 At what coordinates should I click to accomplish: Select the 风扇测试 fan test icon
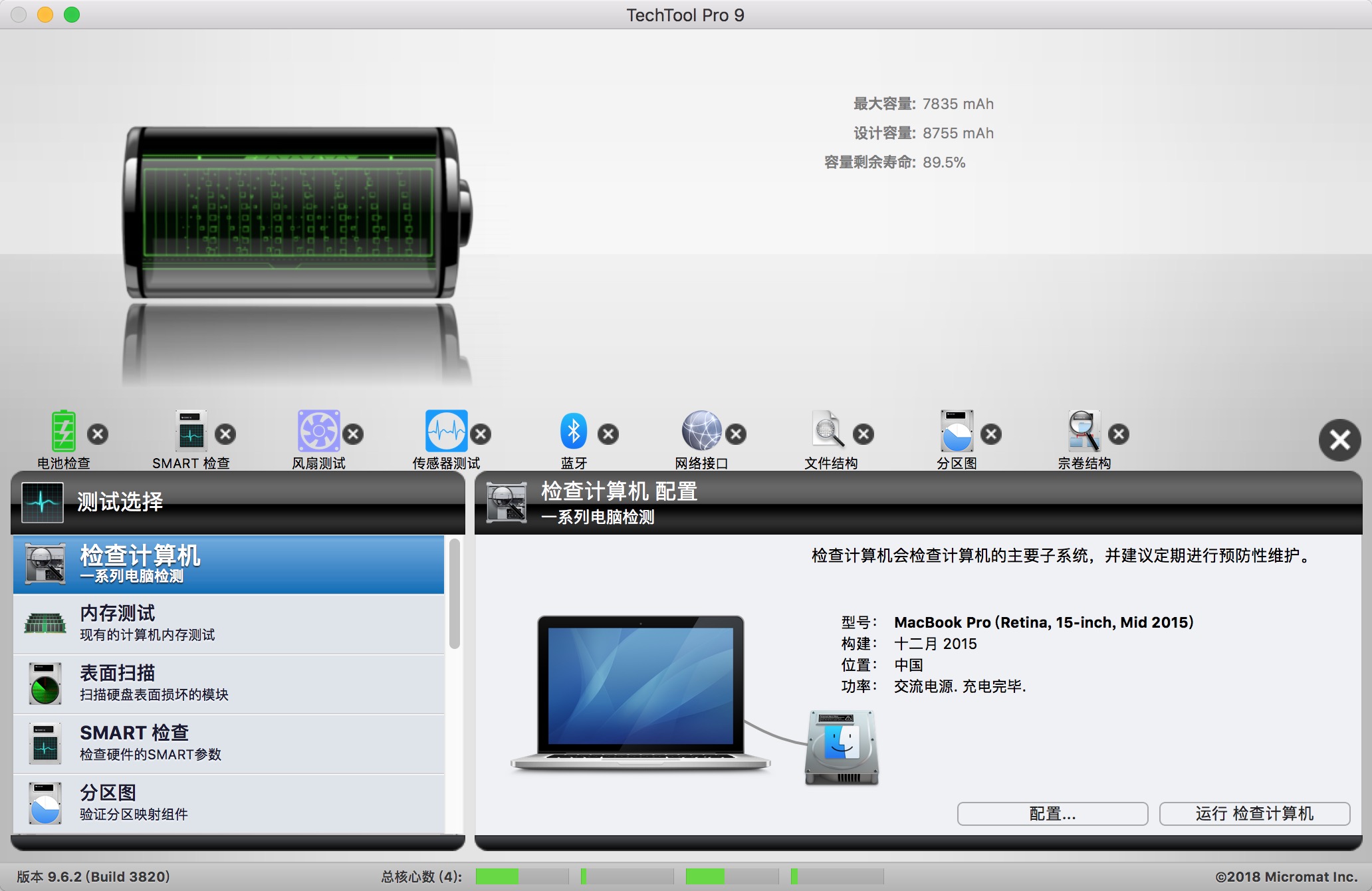tap(318, 432)
